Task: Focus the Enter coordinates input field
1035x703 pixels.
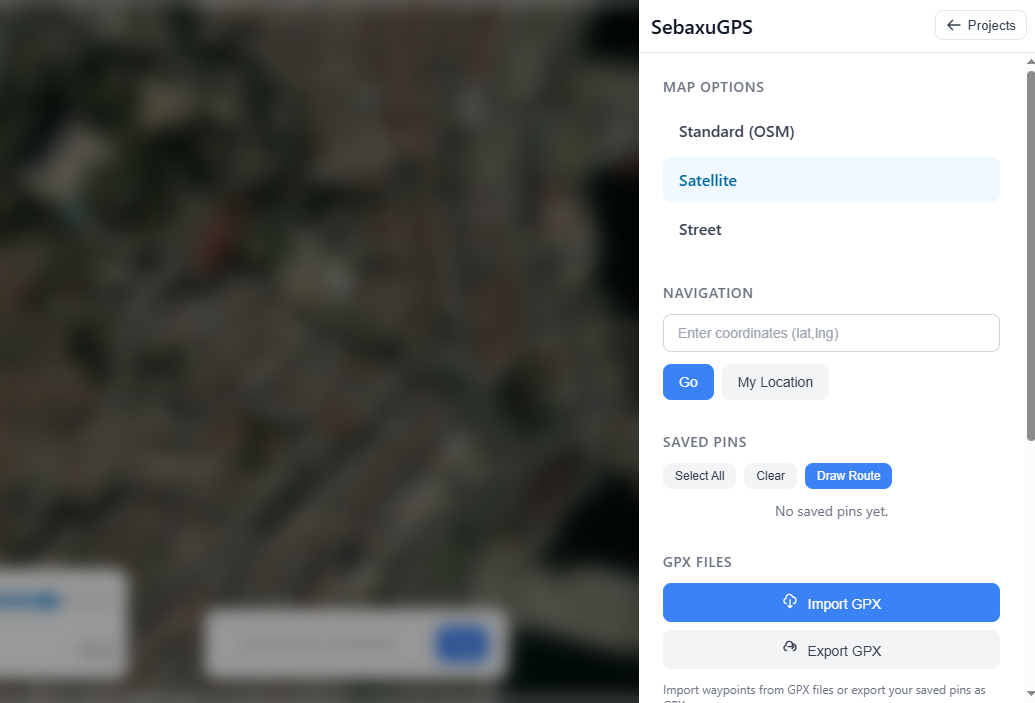Action: (831, 333)
